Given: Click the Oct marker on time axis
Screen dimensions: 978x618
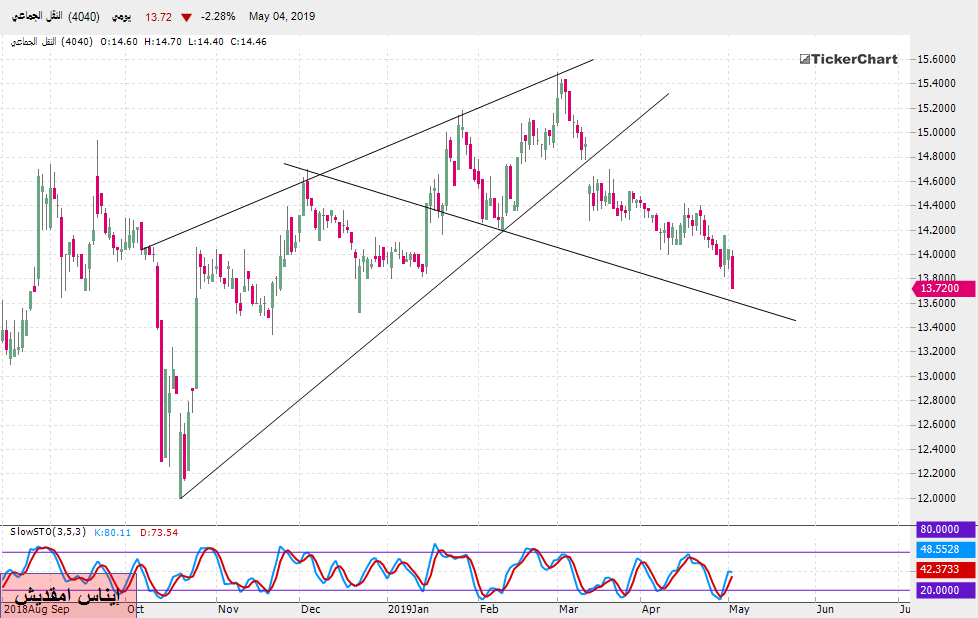Looking at the screenshot, I should click(x=136, y=608).
